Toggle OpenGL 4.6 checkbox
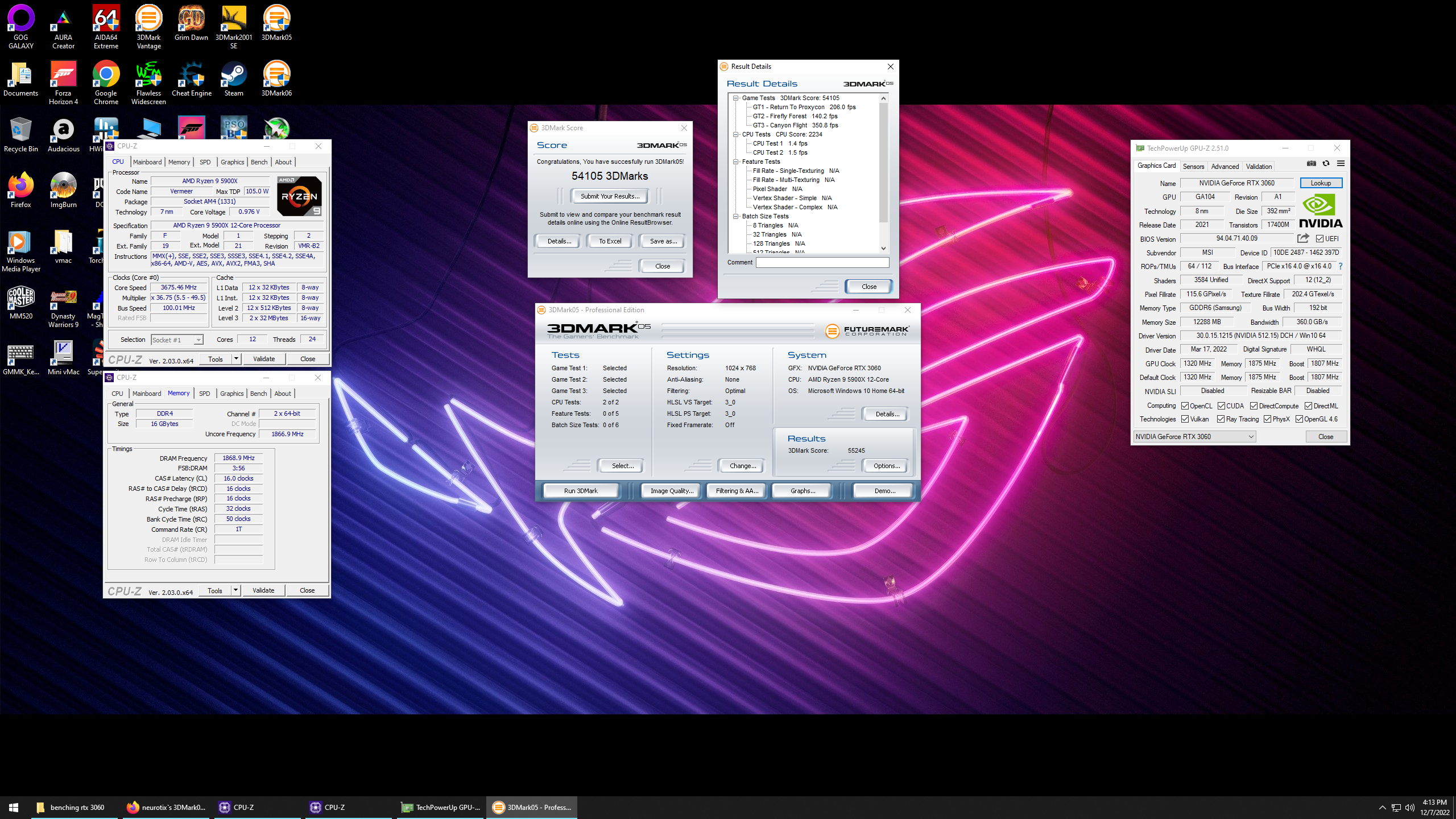The image size is (1456, 819). coord(1299,419)
